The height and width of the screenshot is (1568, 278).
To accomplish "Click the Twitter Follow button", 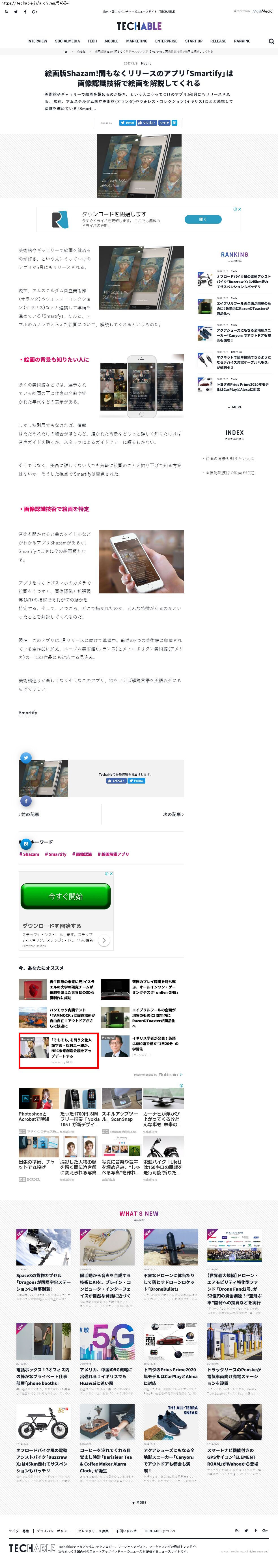I will 136,780.
